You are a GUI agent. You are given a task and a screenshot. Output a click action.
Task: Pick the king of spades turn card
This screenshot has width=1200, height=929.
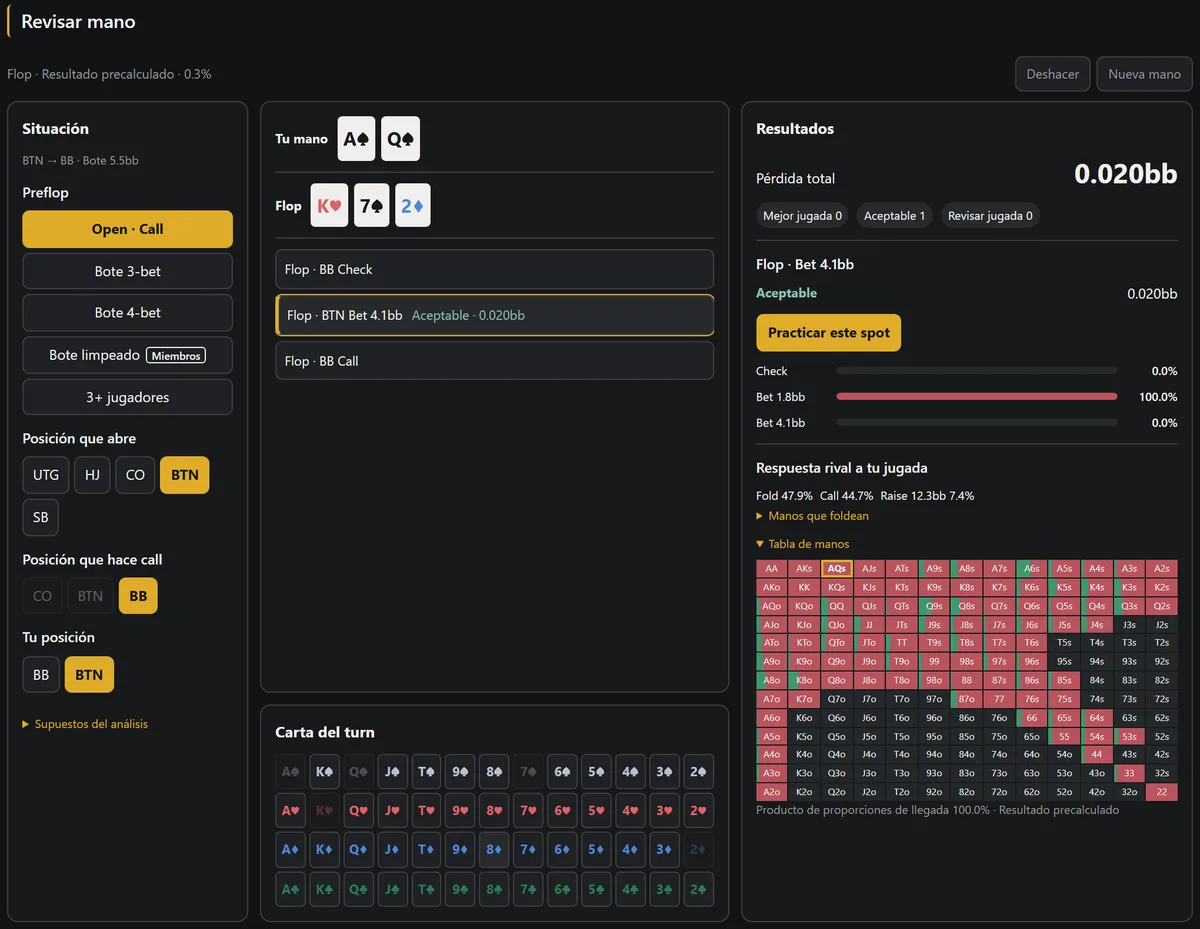(x=325, y=771)
